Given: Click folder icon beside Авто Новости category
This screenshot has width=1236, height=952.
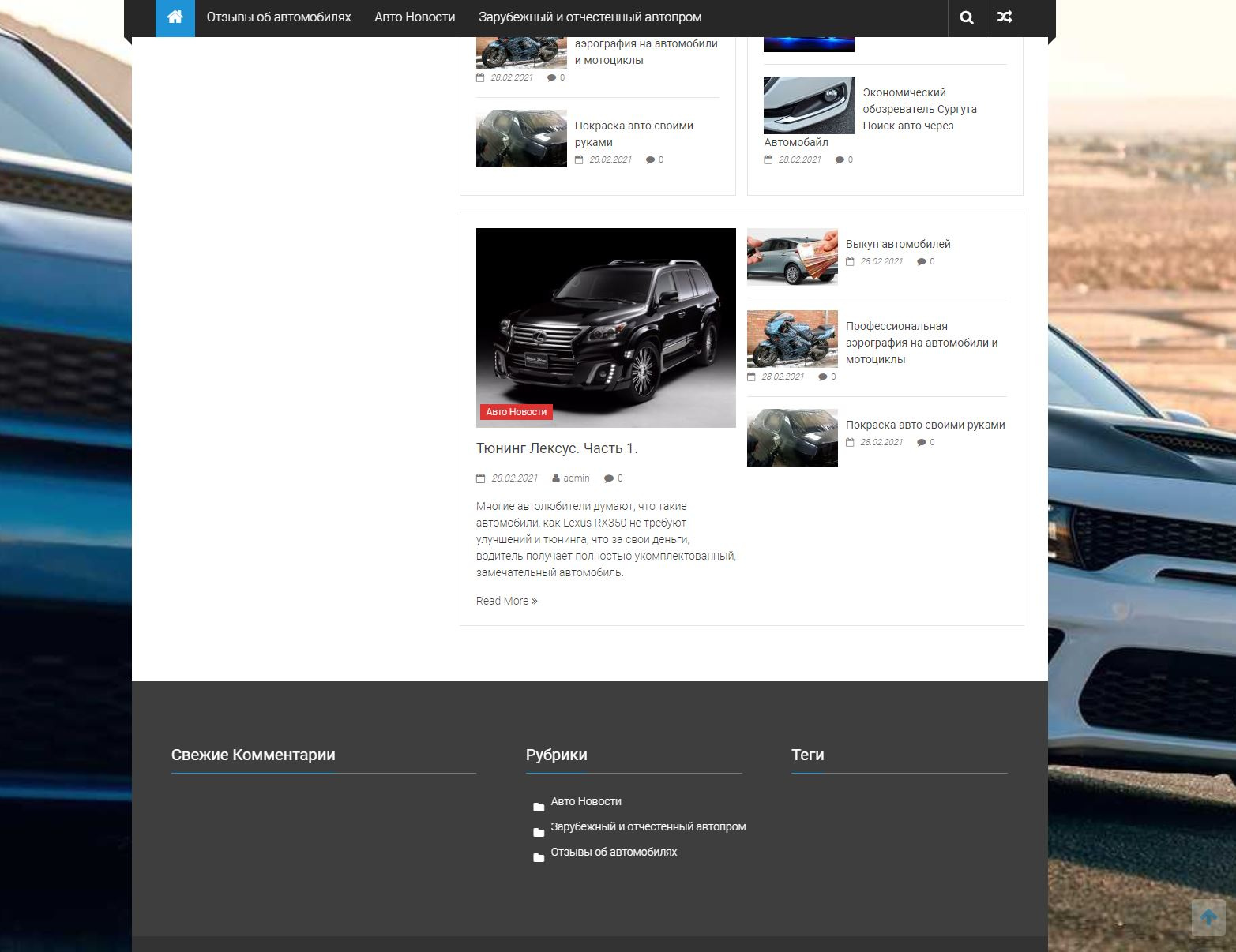Looking at the screenshot, I should 539,808.
